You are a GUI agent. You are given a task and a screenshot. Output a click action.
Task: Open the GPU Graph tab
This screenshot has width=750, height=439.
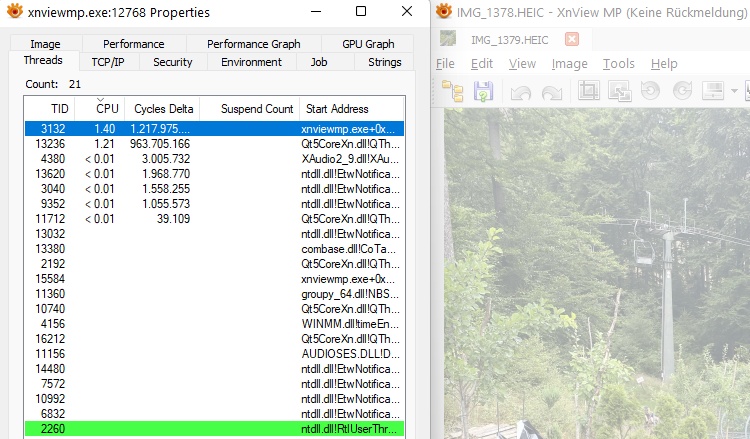click(368, 44)
